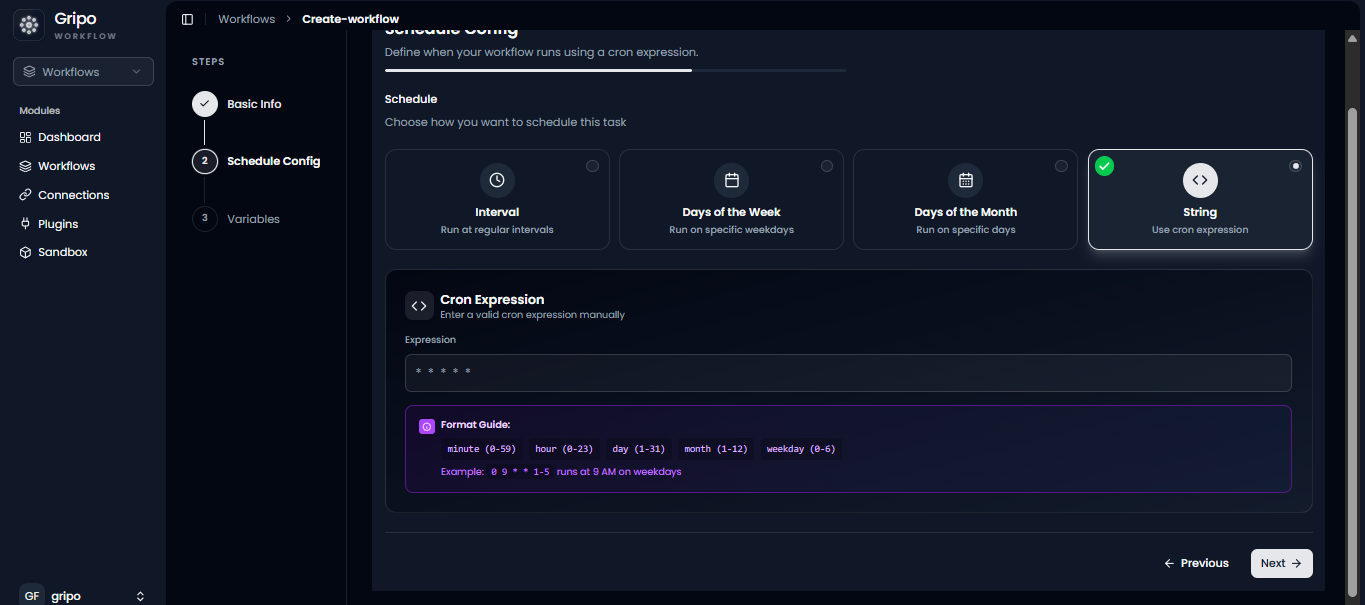Click the clock icon on Interval card
The width and height of the screenshot is (1365, 605).
[497, 180]
